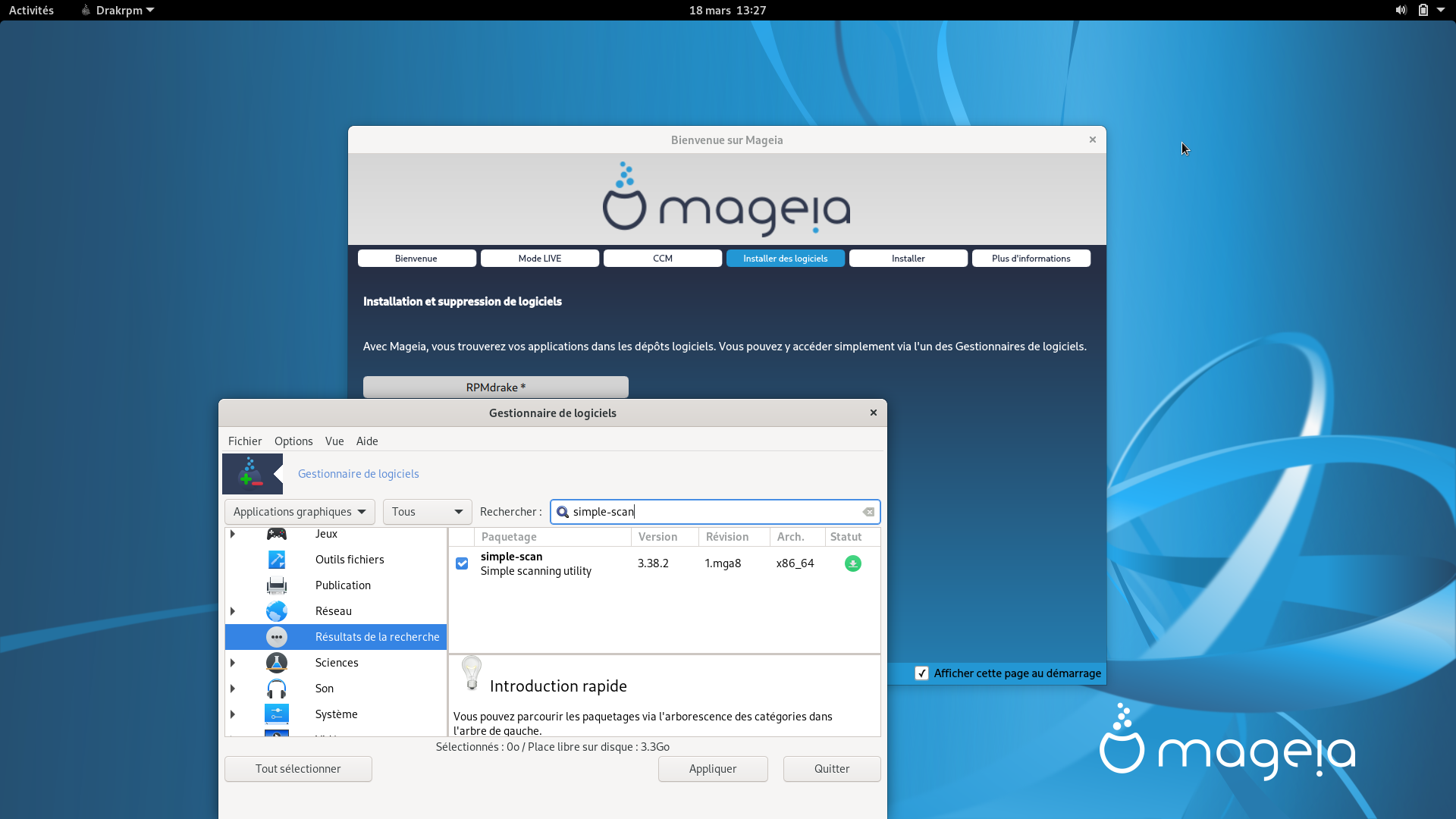The image size is (1456, 819).
Task: Toggle Afficher cette page au démarrage checkbox
Action: coord(921,673)
